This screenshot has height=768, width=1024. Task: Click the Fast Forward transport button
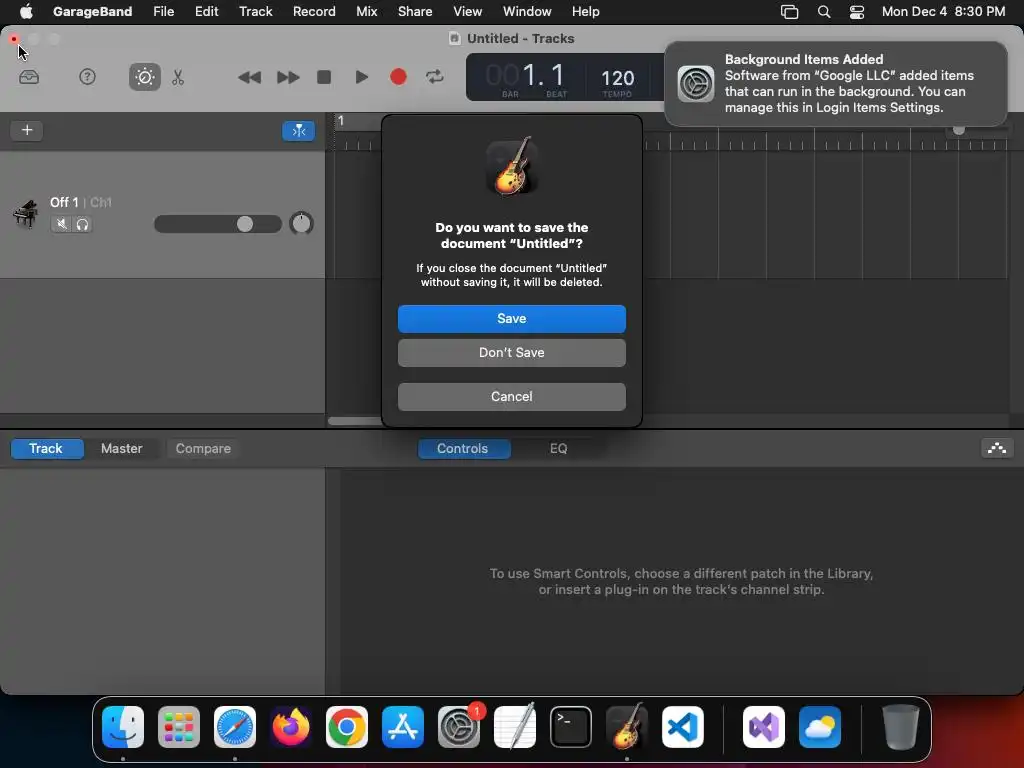(287, 77)
